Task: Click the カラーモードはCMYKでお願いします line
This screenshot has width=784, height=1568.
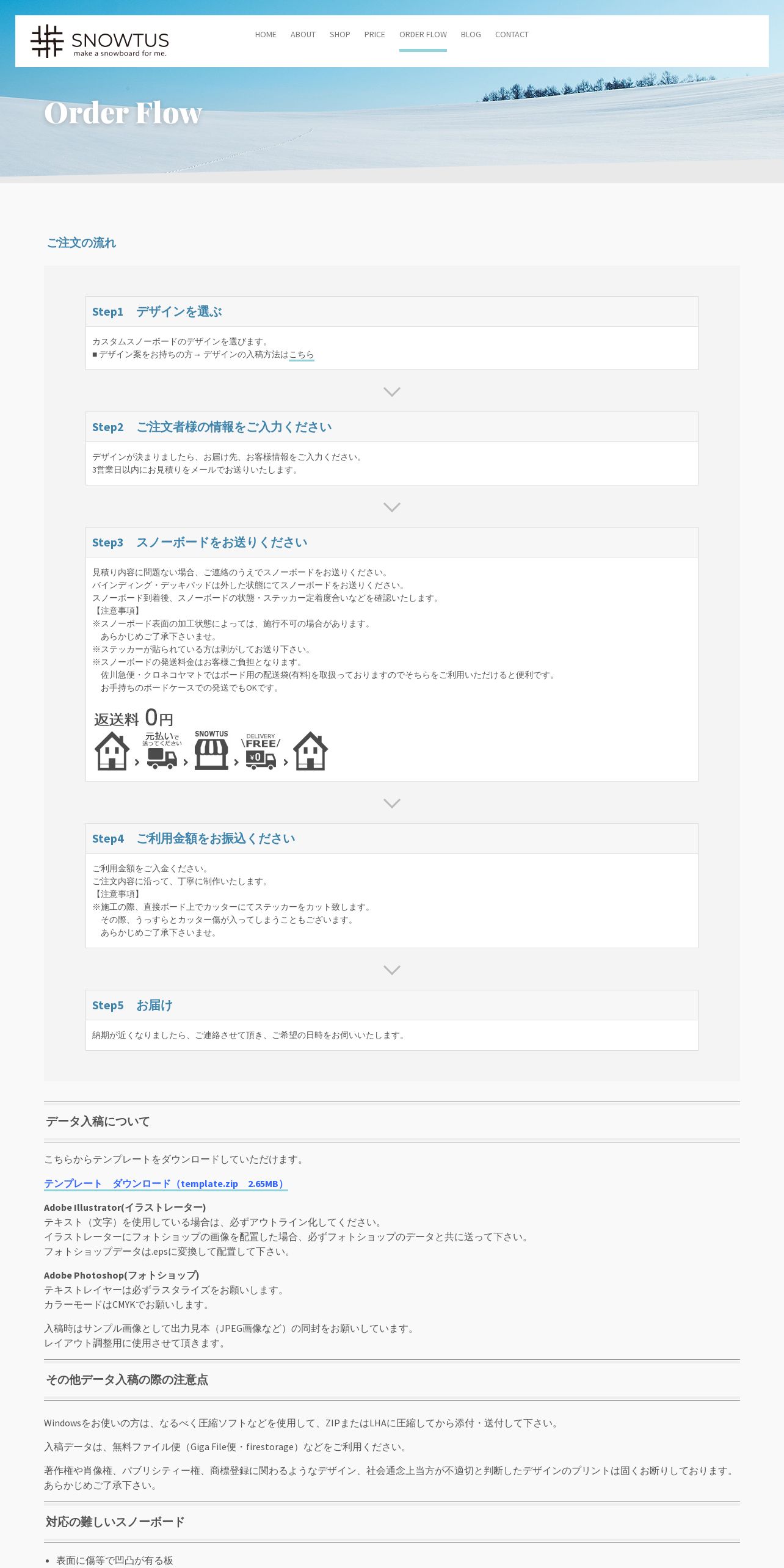Action: coord(128,1305)
